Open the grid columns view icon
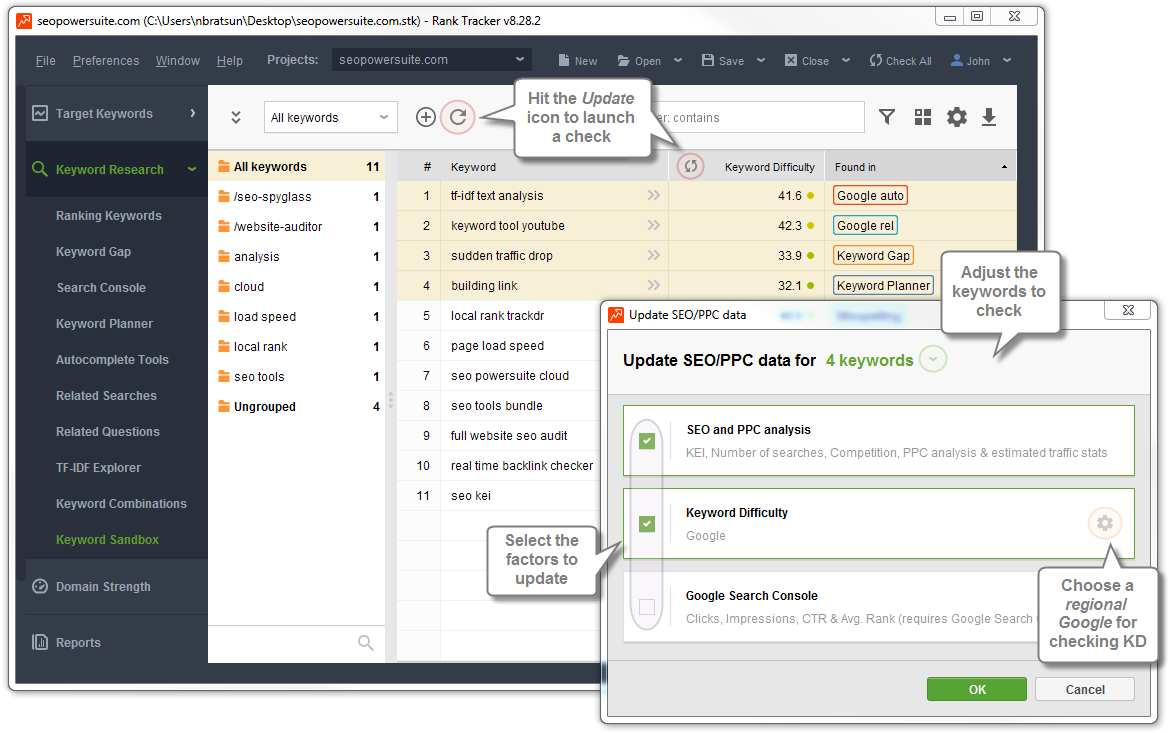The width and height of the screenshot is (1170, 733). click(923, 117)
